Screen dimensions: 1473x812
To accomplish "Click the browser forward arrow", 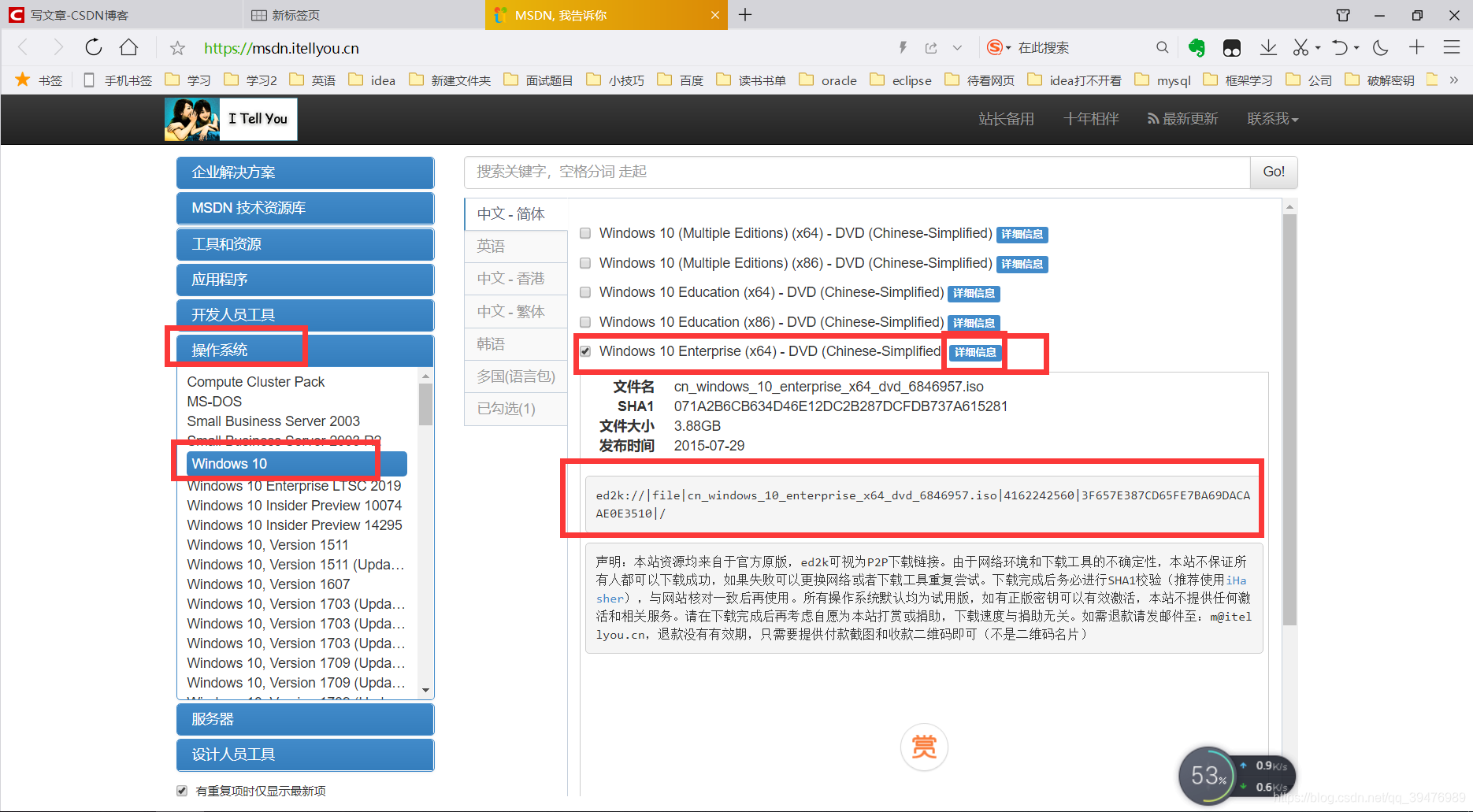I will 58,48.
